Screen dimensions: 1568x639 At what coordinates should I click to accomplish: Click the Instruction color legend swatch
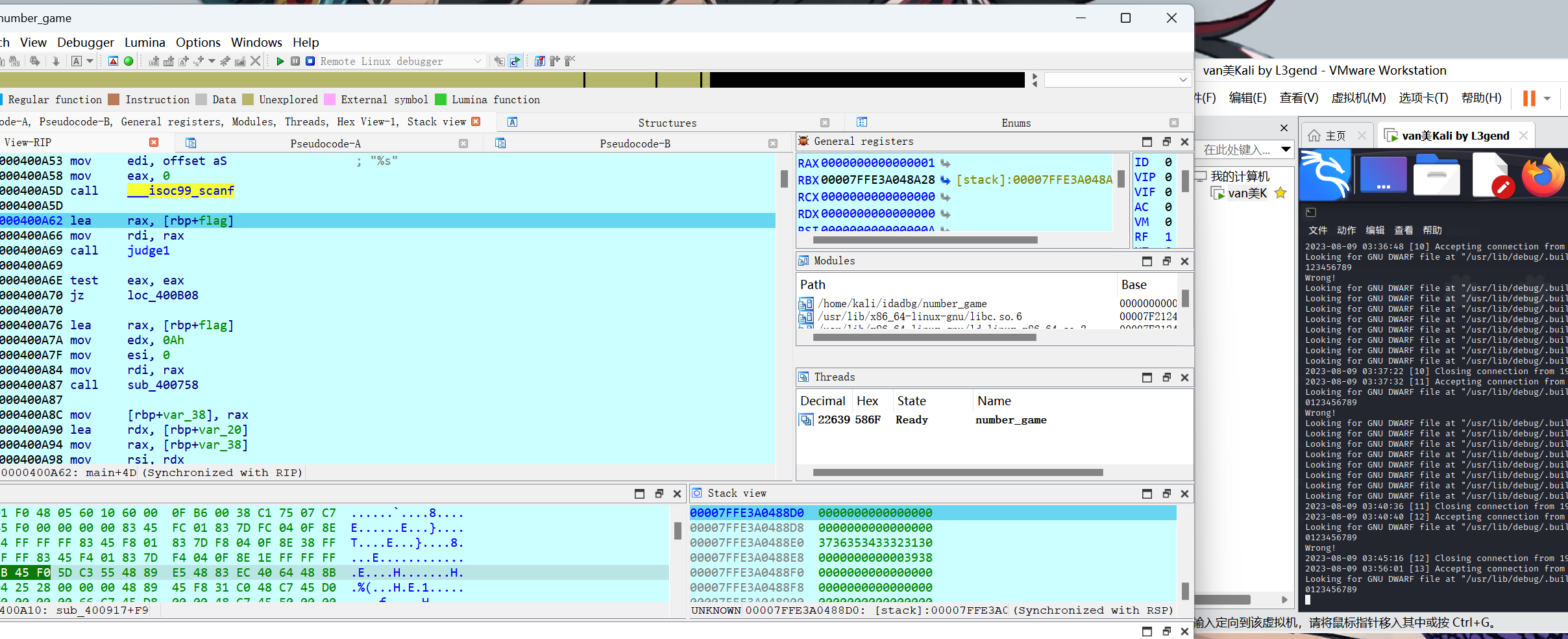(114, 99)
